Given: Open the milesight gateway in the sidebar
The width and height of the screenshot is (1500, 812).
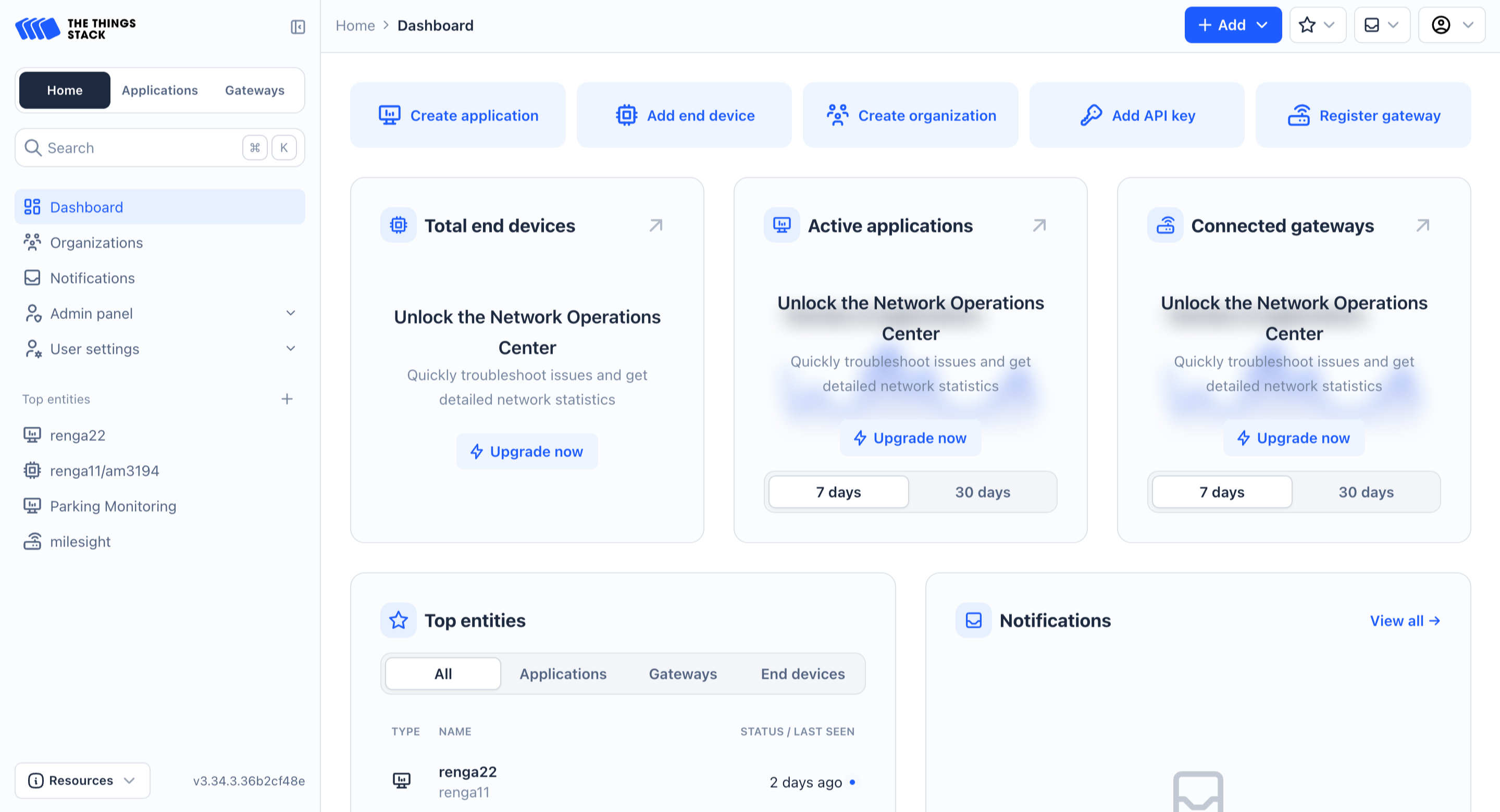Looking at the screenshot, I should [x=80, y=541].
